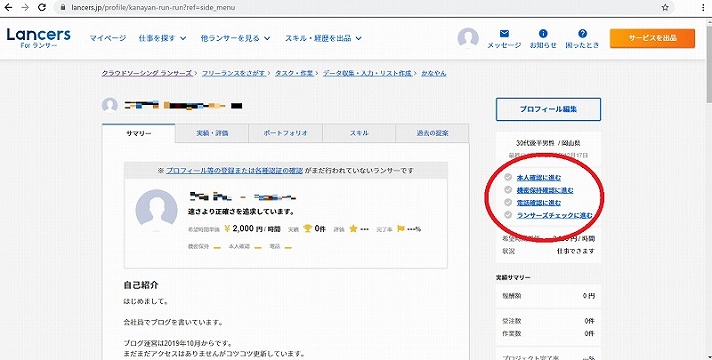Open the お知らせ info icon
Viewport: 712px width, 360px height.
543,33
